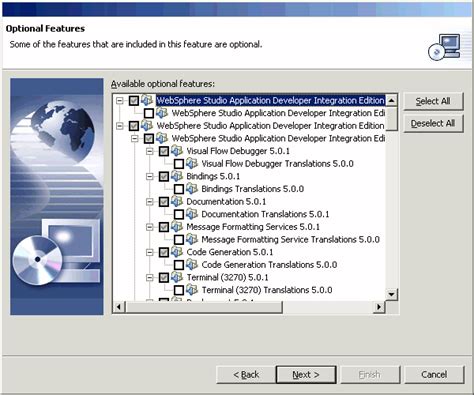Click the icon of the unchecked WebSphere Studio child row

point(162,113)
